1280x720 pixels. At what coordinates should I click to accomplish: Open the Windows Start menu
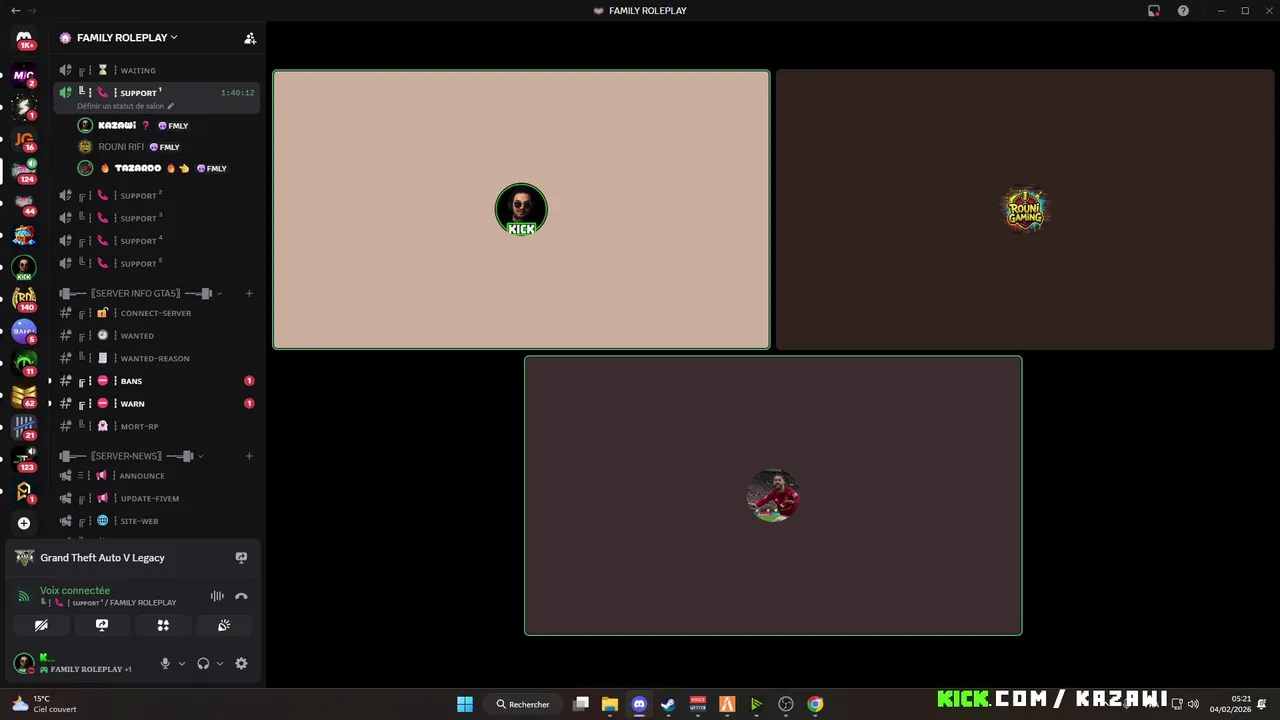(x=465, y=704)
